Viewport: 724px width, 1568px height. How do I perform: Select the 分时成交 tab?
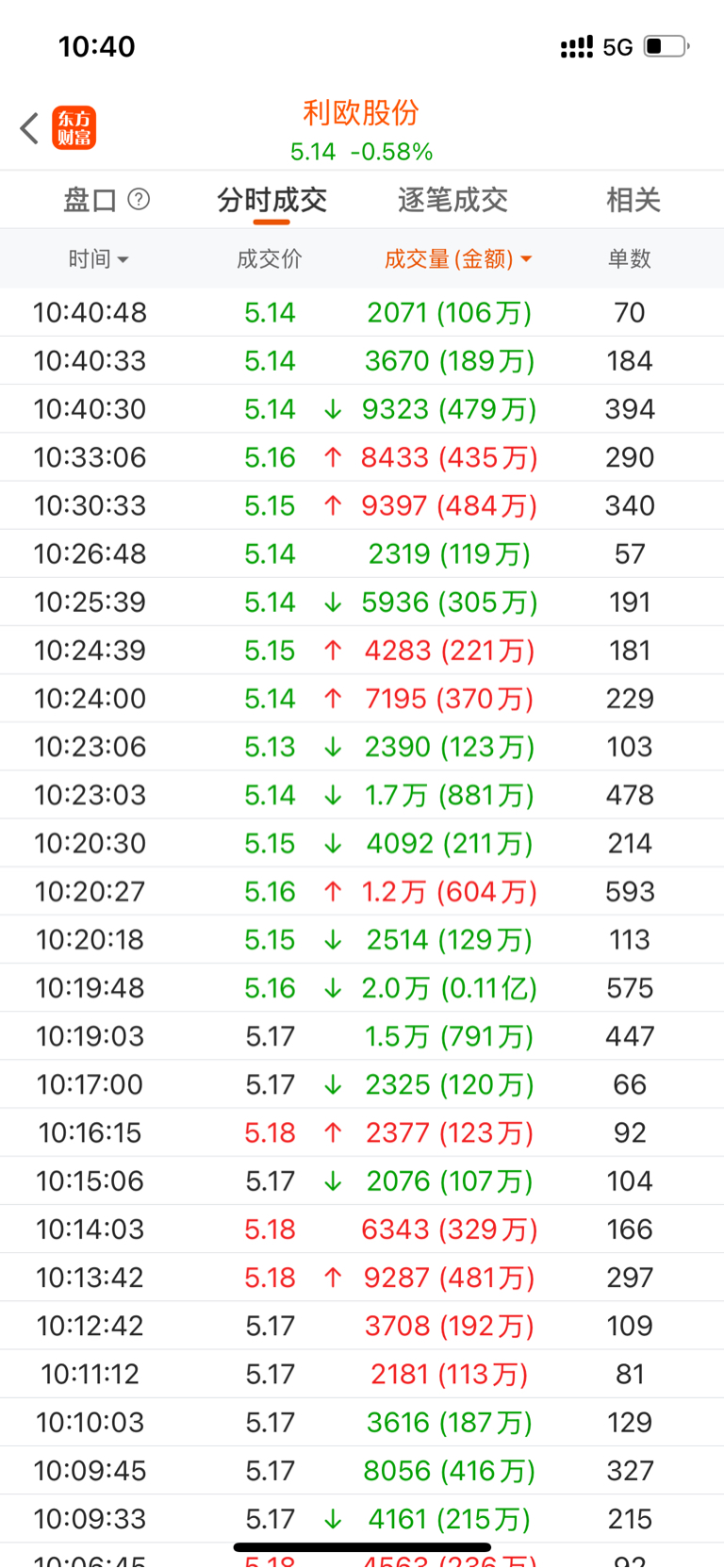click(x=271, y=200)
